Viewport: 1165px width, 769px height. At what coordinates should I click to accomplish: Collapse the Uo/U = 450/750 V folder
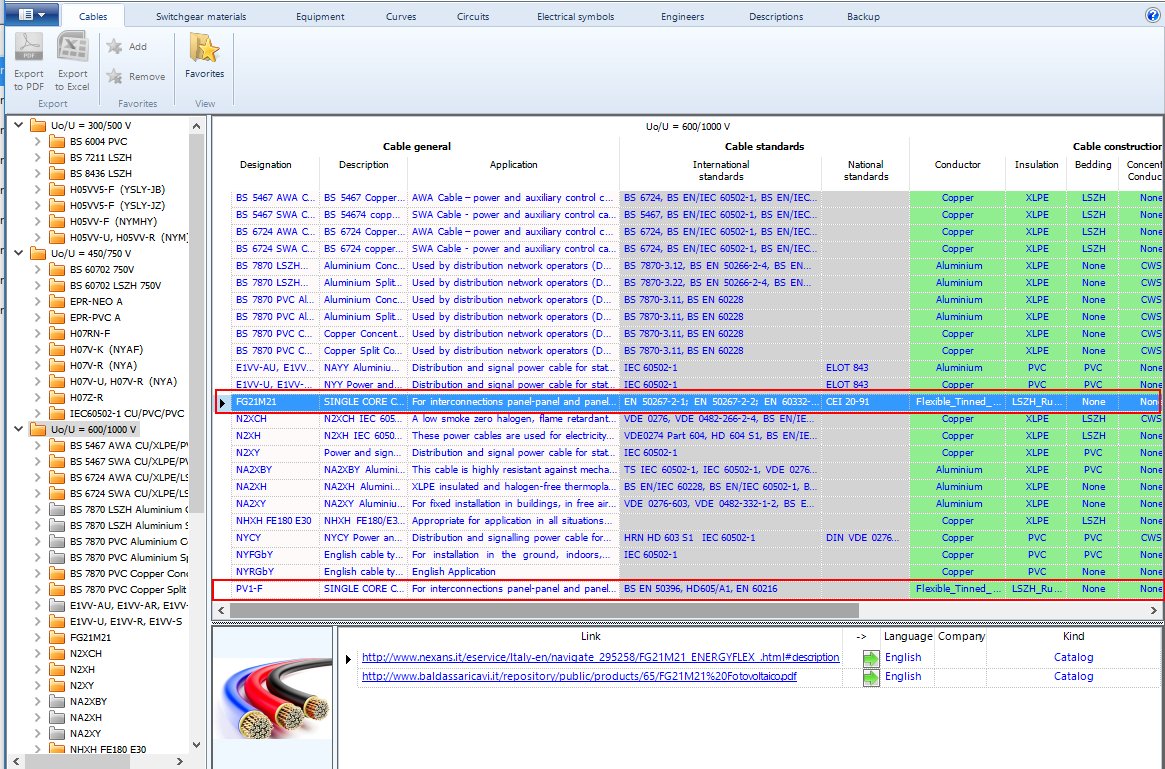tap(21, 254)
